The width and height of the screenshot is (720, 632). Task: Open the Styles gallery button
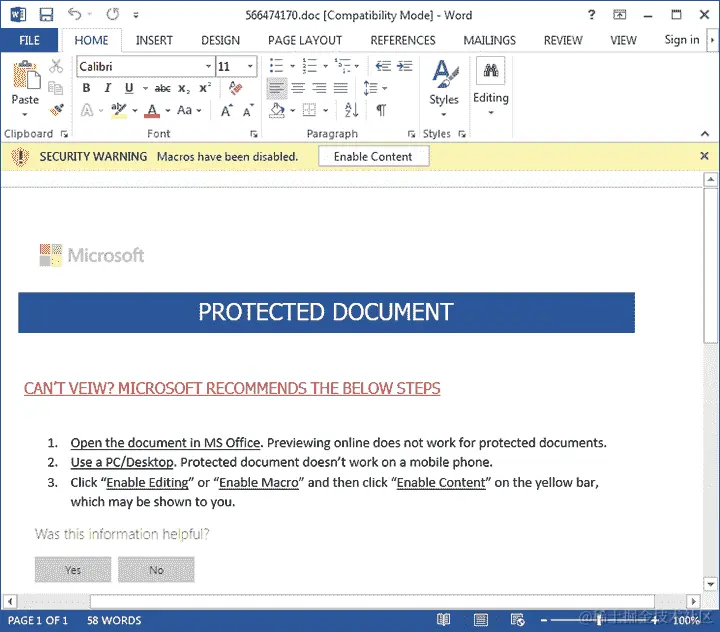tap(444, 87)
